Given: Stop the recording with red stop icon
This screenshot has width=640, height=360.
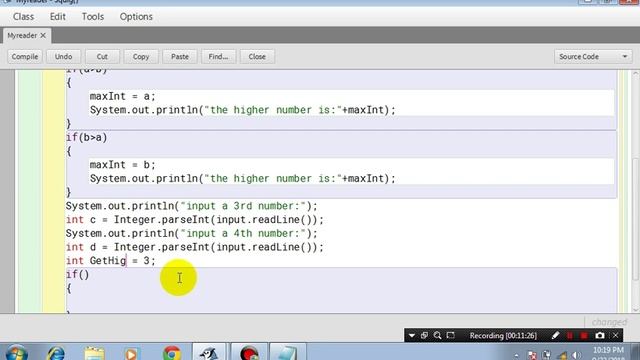Looking at the screenshot, I should (x=584, y=336).
